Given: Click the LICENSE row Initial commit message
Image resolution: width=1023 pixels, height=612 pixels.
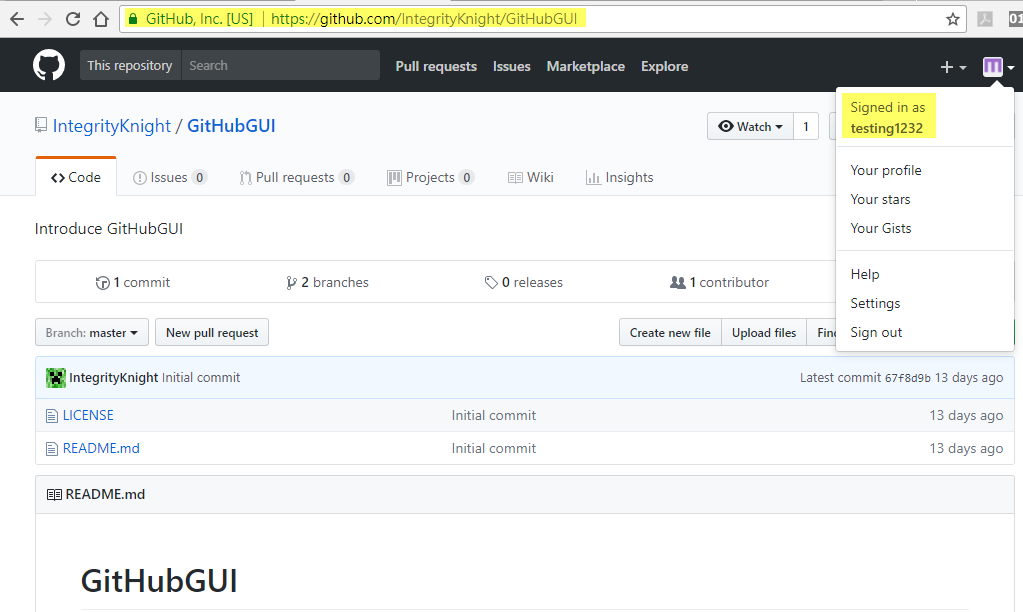Looking at the screenshot, I should pos(494,416).
